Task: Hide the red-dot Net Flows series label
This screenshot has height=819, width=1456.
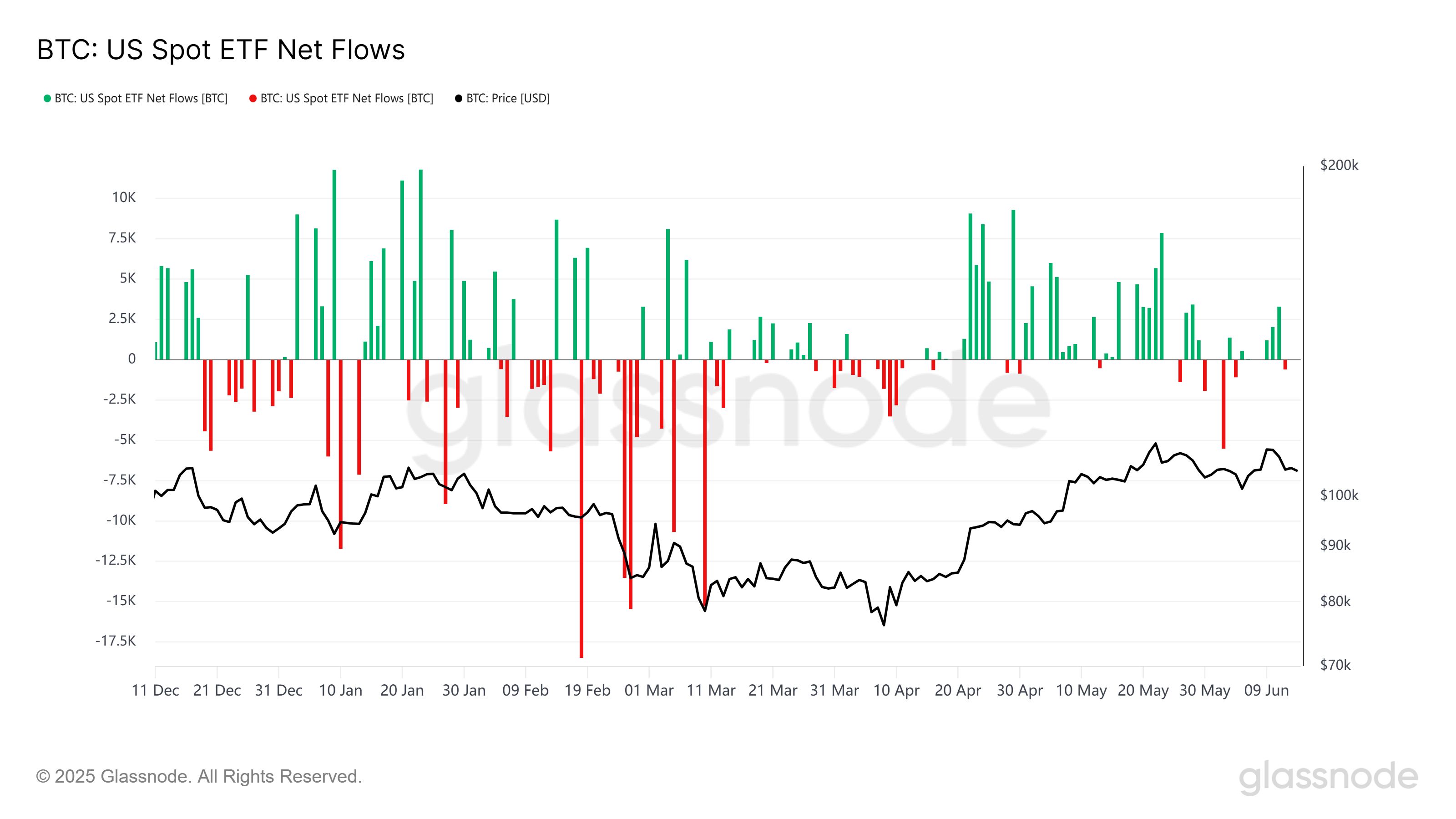Action: [346, 98]
